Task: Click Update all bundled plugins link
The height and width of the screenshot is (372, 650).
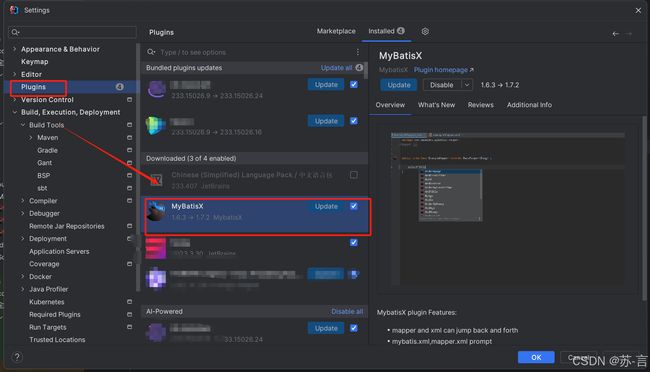Action: [x=336, y=68]
